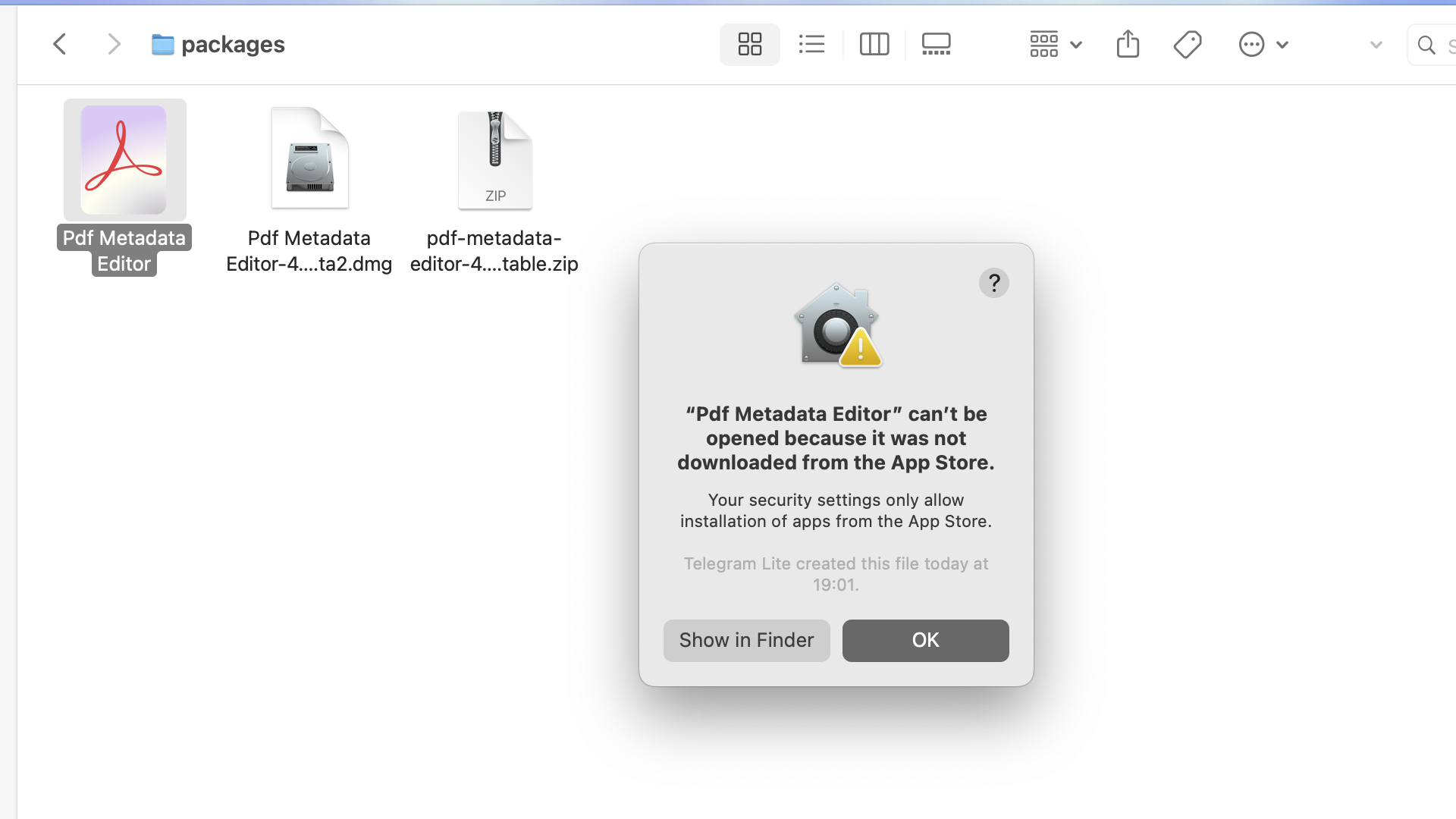This screenshot has height=819, width=1456.
Task: Expand the toolbar overflow chevron
Action: coord(1376,45)
